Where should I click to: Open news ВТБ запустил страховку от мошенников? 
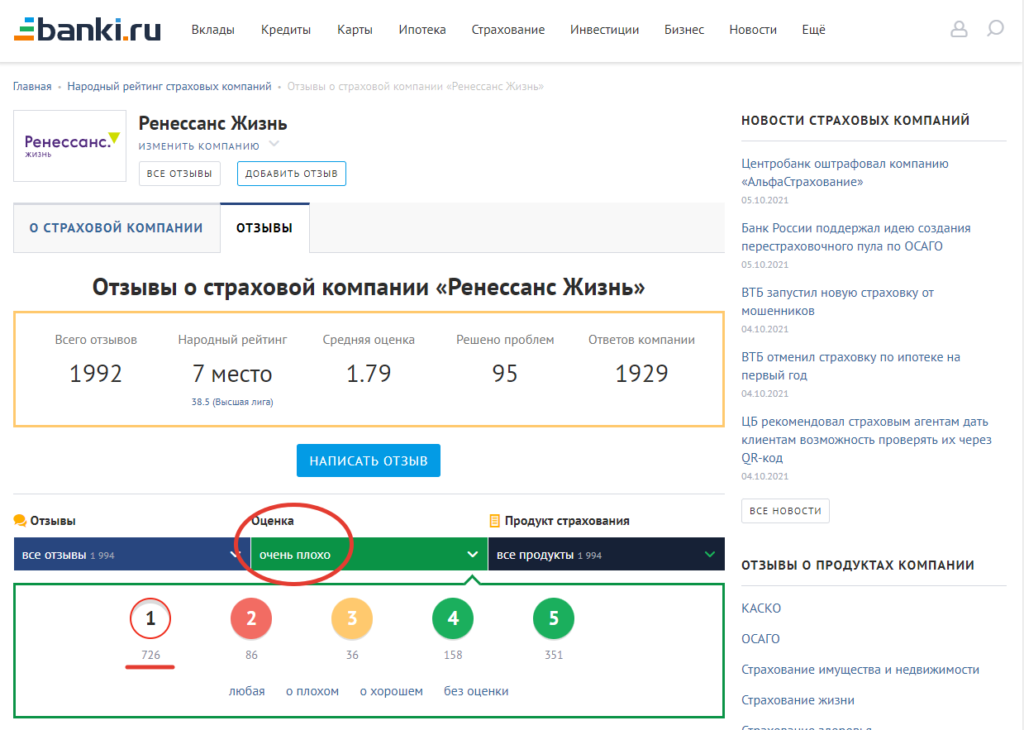(837, 302)
